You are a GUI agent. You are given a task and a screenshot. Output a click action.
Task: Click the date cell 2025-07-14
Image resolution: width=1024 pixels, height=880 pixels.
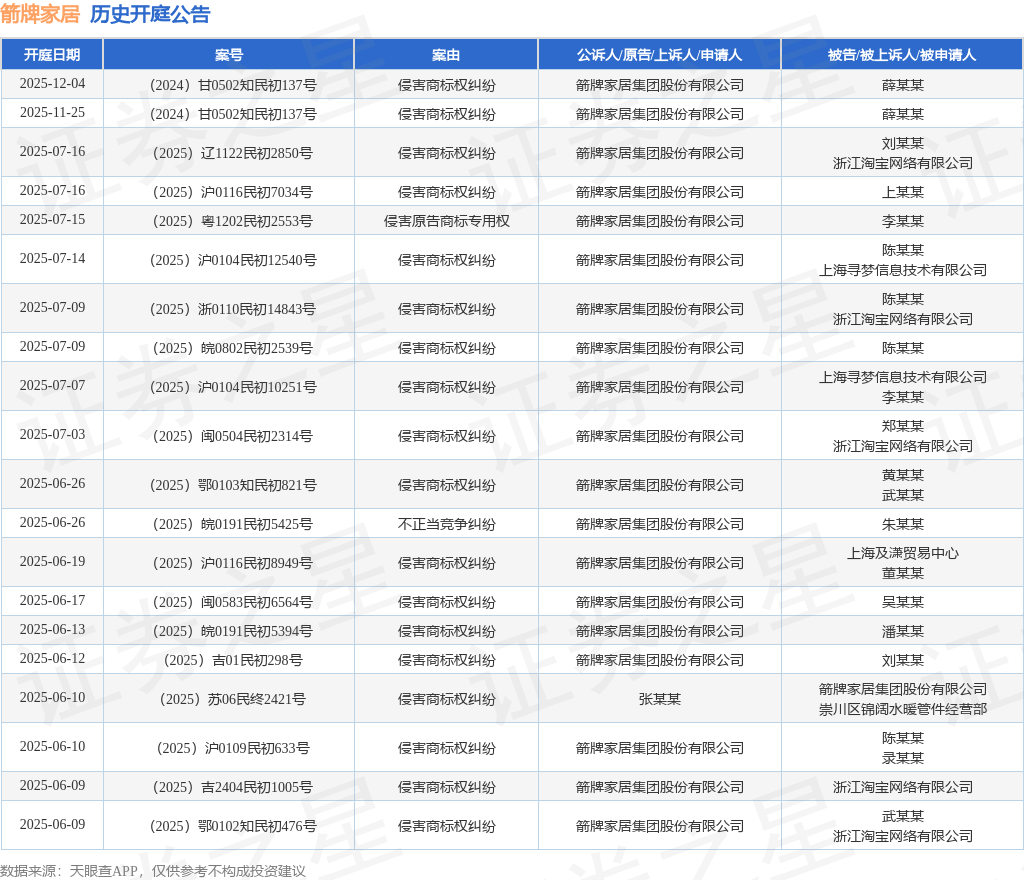pos(52,259)
